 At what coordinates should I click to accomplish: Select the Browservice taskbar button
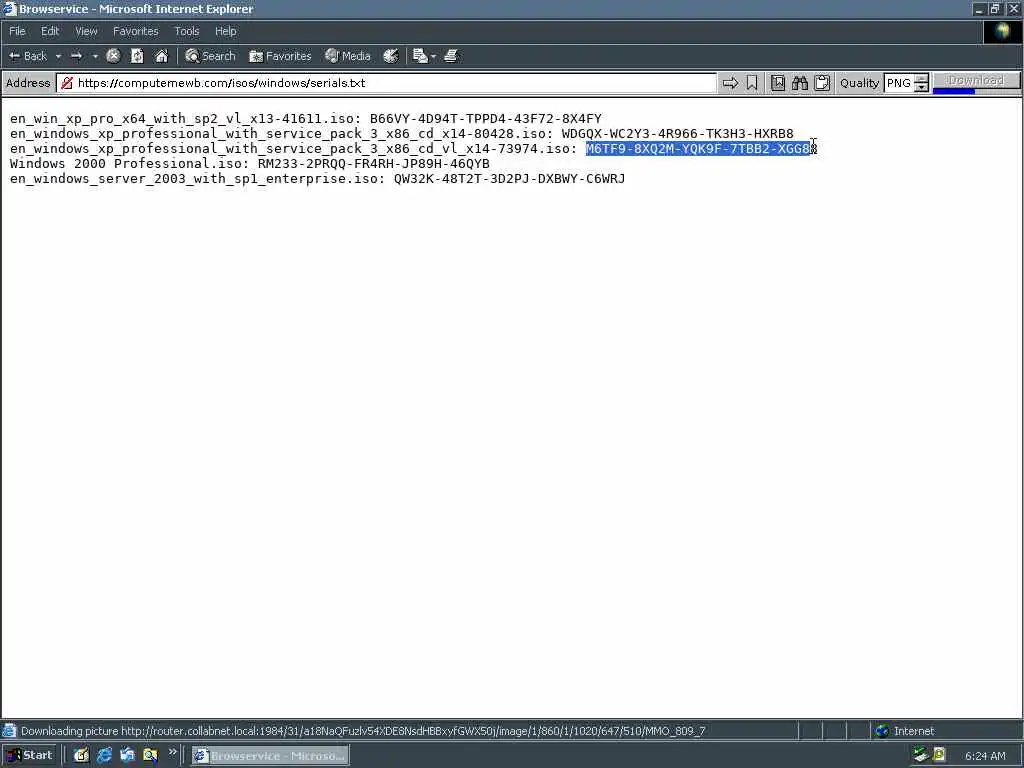(x=270, y=756)
